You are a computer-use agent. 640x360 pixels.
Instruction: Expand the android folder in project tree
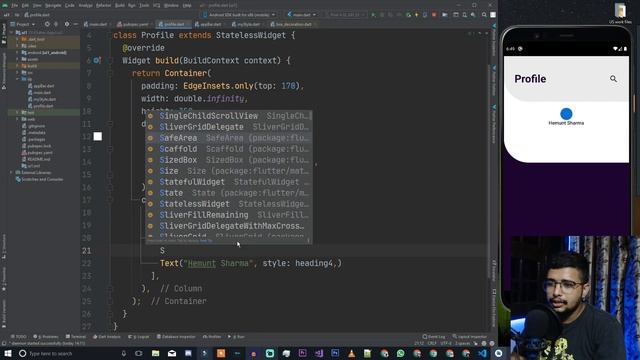click(18, 53)
